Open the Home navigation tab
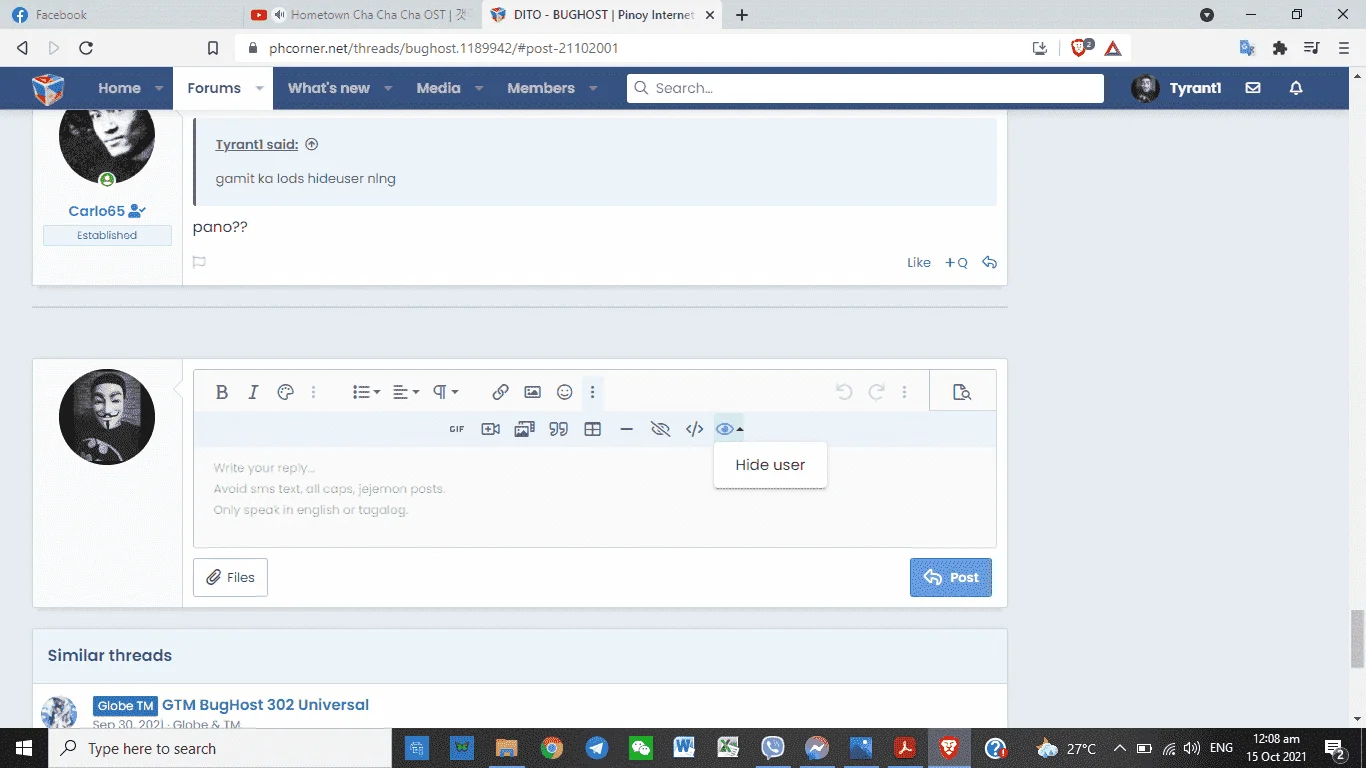Screen dimensions: 1366x768 click(119, 88)
